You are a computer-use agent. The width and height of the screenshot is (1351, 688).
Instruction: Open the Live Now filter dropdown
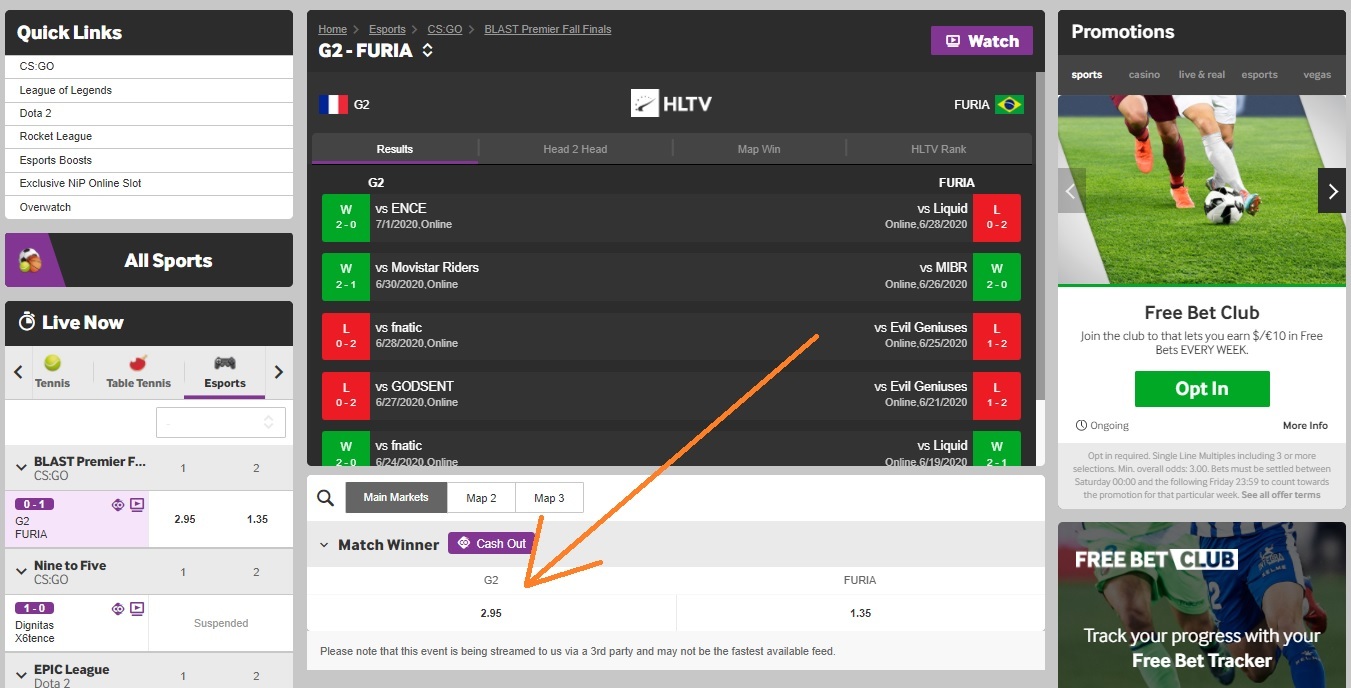click(x=221, y=423)
